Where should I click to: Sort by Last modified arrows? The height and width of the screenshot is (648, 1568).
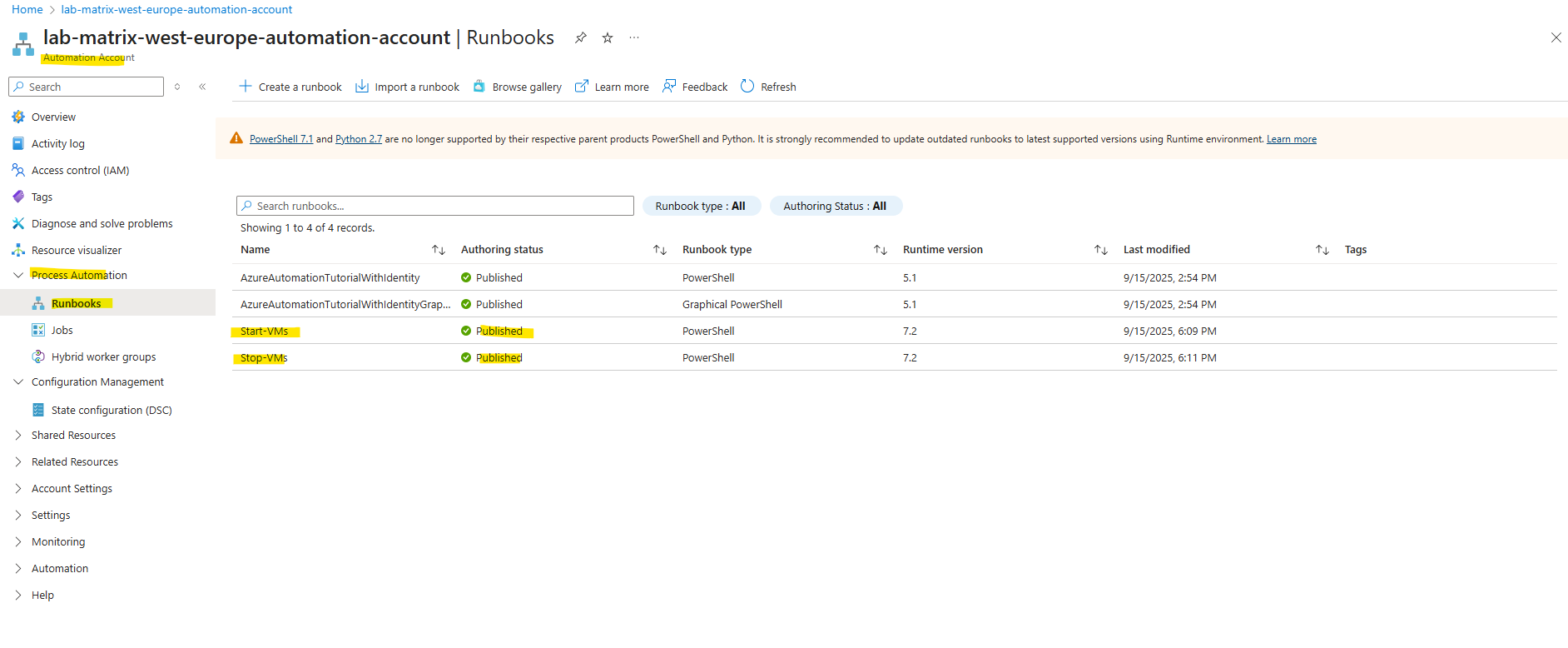[x=1322, y=250]
